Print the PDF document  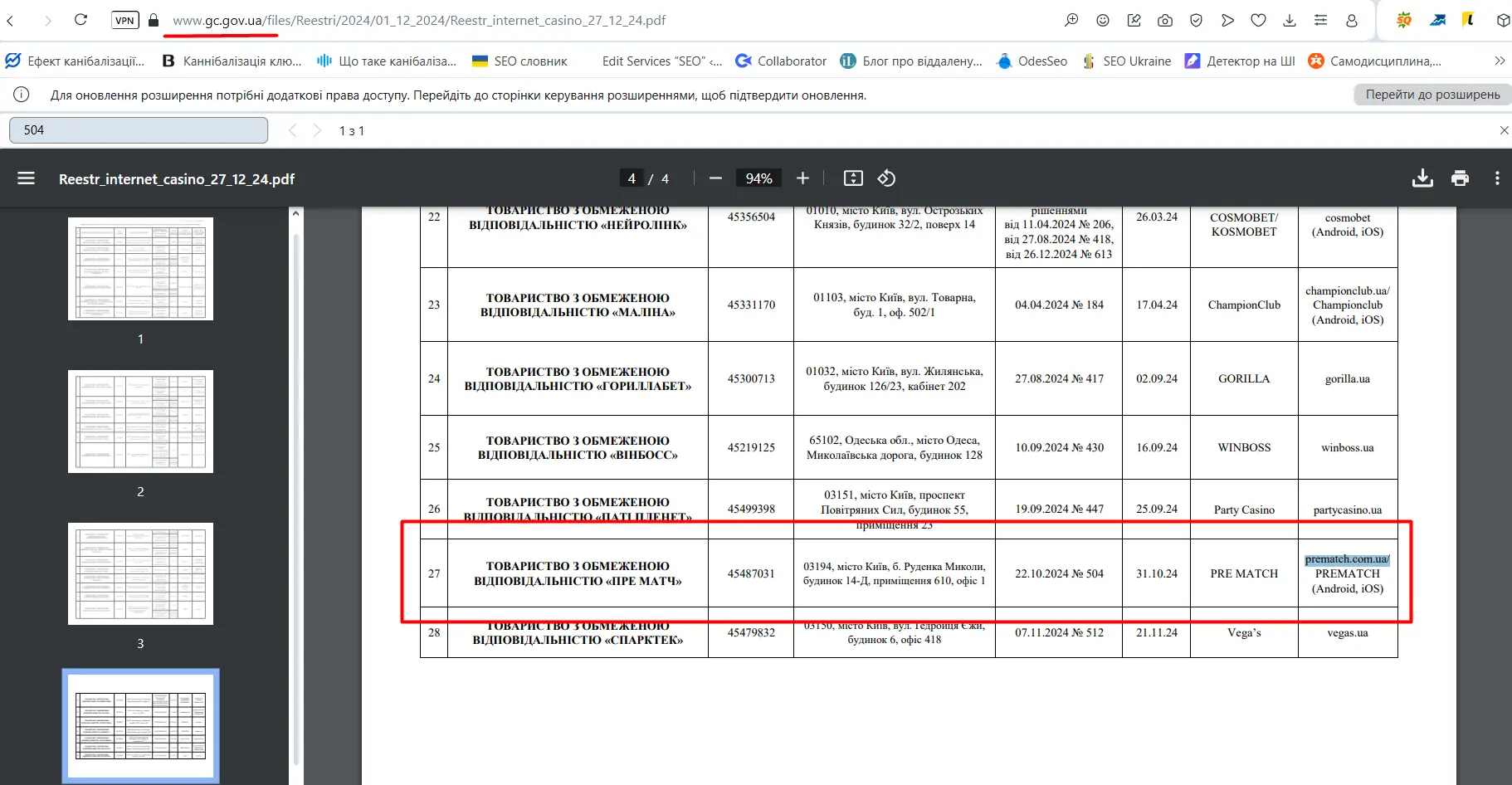(x=1460, y=178)
